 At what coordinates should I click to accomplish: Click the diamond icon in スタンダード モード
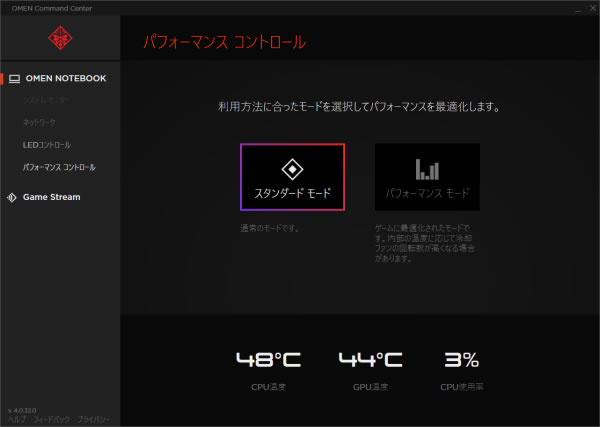[292, 169]
